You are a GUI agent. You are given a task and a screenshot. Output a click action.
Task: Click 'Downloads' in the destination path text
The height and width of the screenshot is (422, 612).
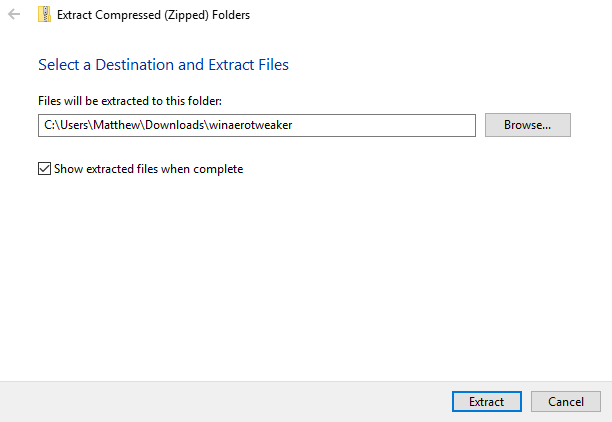point(178,125)
